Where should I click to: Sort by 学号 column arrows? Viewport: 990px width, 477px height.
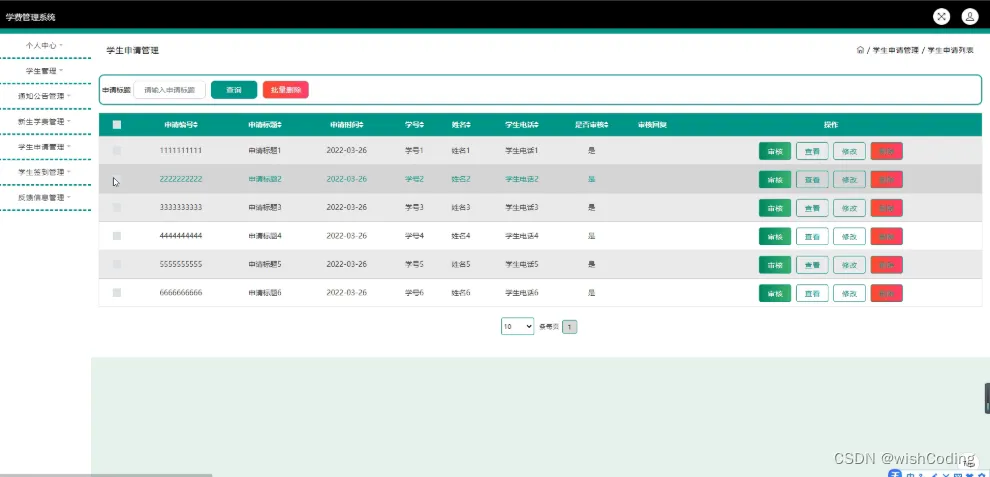click(x=422, y=125)
